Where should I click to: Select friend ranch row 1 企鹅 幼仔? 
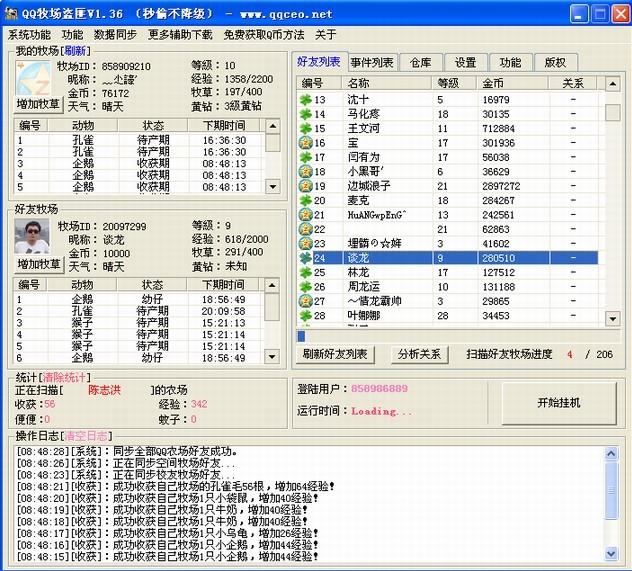[139, 299]
